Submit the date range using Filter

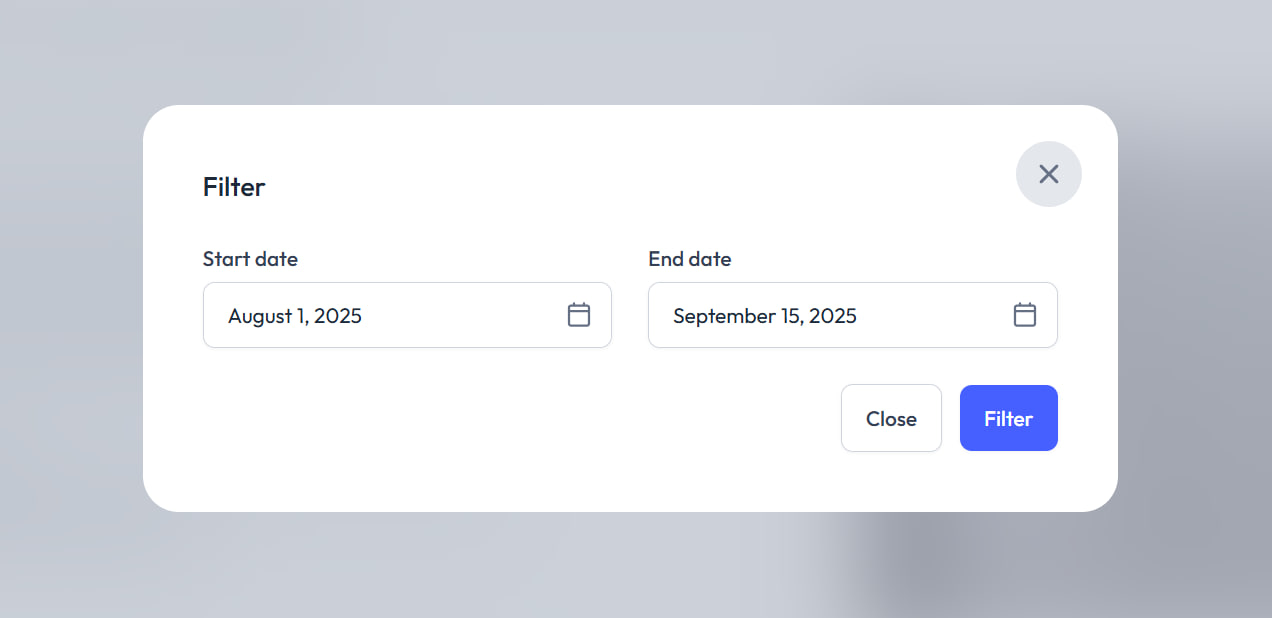click(x=1008, y=418)
